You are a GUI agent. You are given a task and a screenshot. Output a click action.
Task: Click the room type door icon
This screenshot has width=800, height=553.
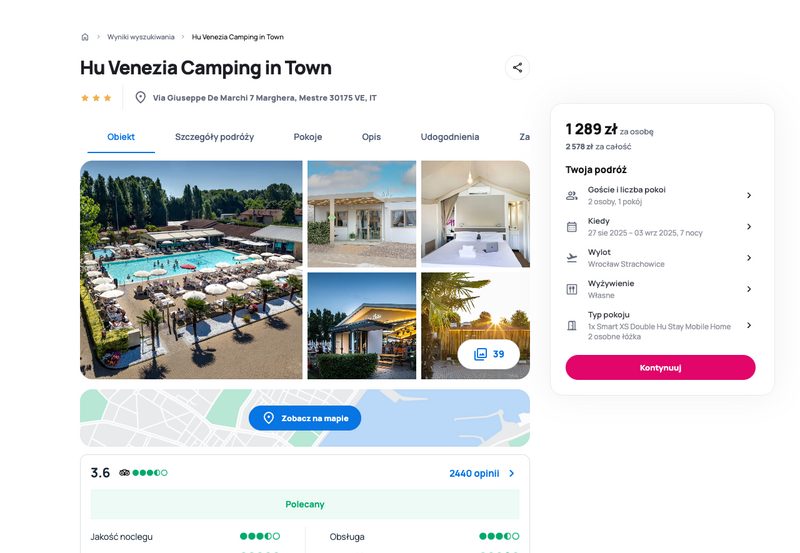point(572,325)
